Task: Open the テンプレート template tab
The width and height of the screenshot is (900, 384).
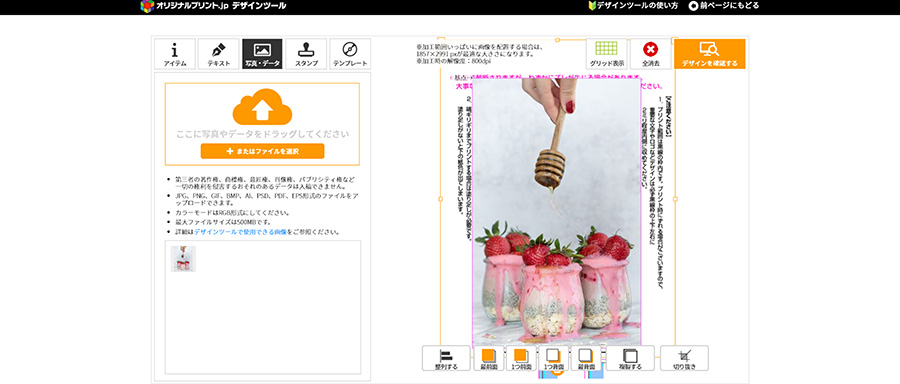Action: point(350,54)
